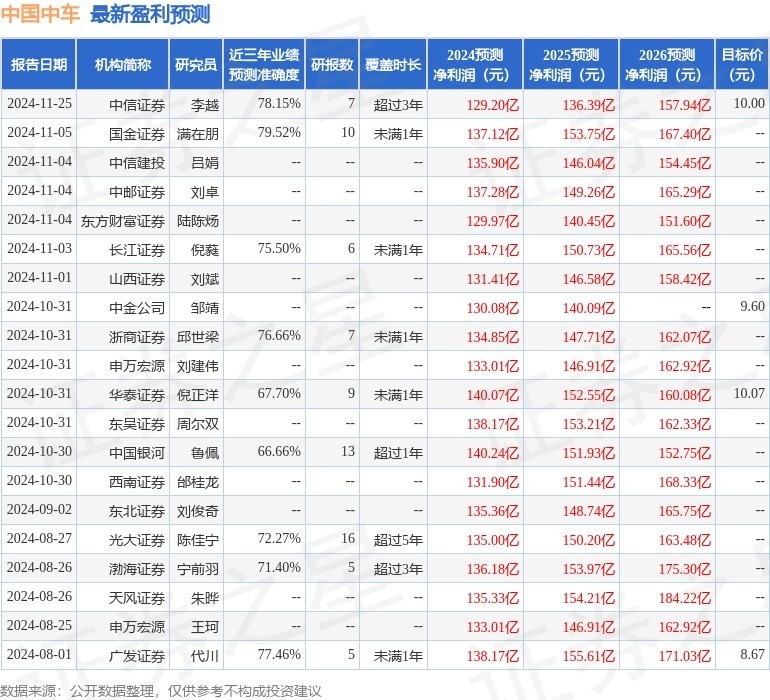Click target price 10.00
The image size is (770, 700).
pos(749,104)
